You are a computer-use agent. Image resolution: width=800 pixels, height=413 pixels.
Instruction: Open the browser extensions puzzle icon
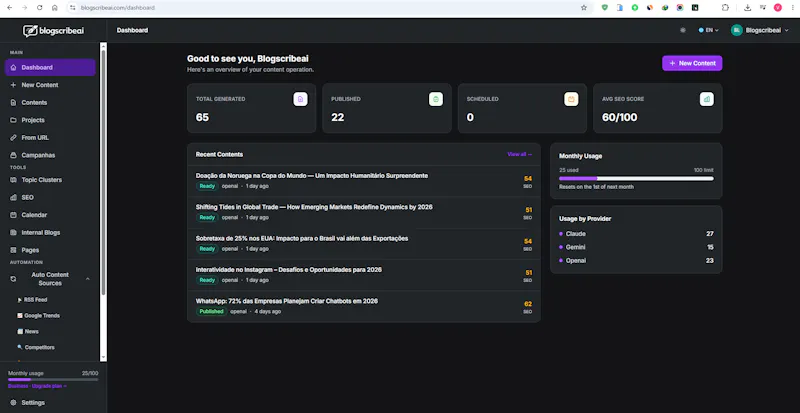[x=725, y=8]
